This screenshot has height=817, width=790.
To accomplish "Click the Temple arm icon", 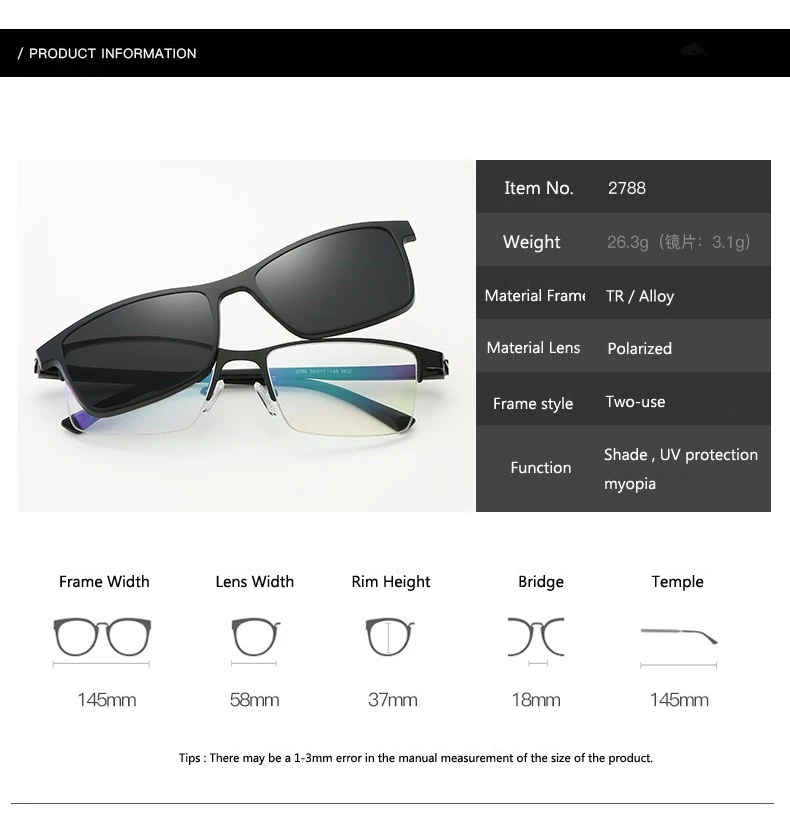I will pyautogui.click(x=678, y=636).
